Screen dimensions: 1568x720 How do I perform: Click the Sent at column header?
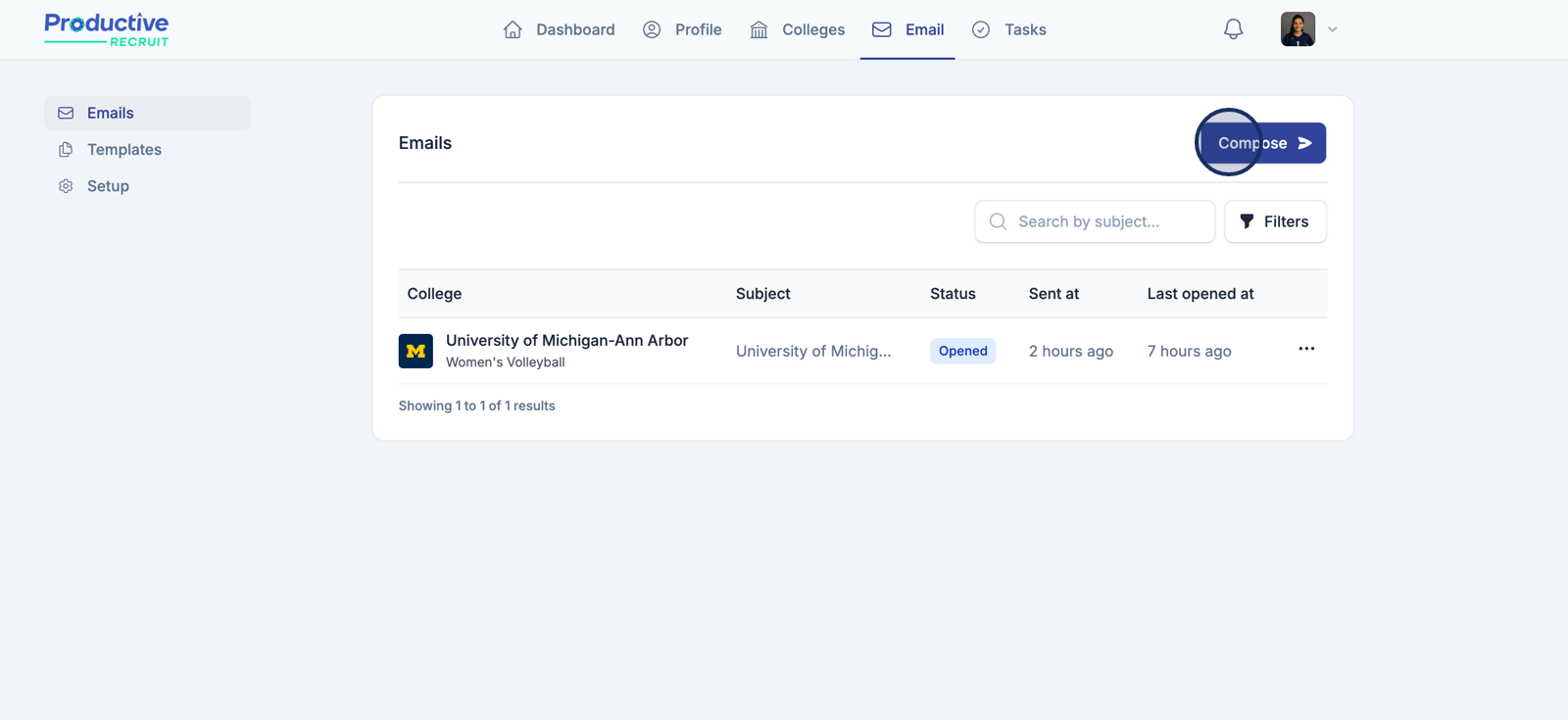[x=1053, y=294]
